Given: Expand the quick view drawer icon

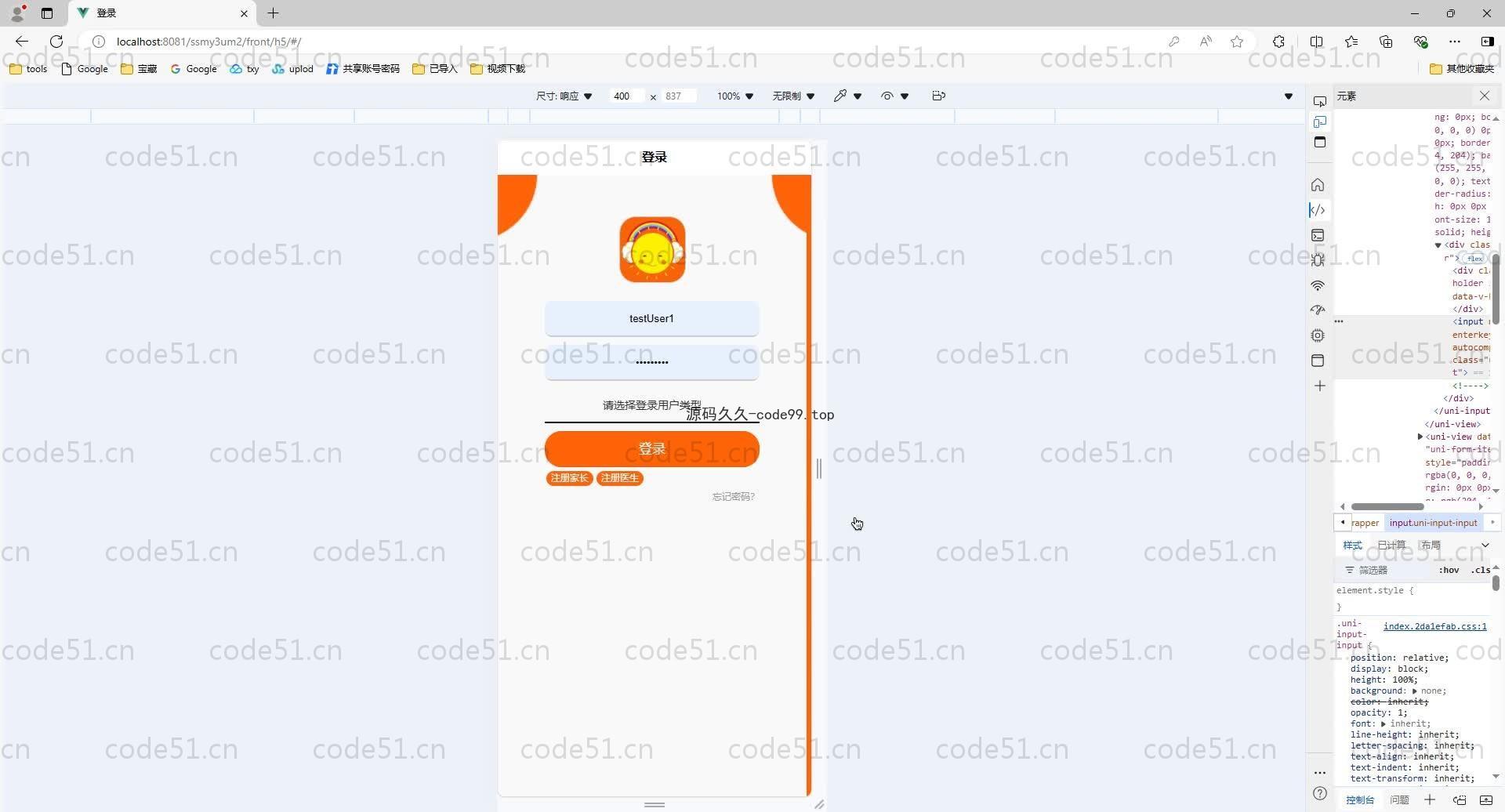Looking at the screenshot, I should point(1486,800).
